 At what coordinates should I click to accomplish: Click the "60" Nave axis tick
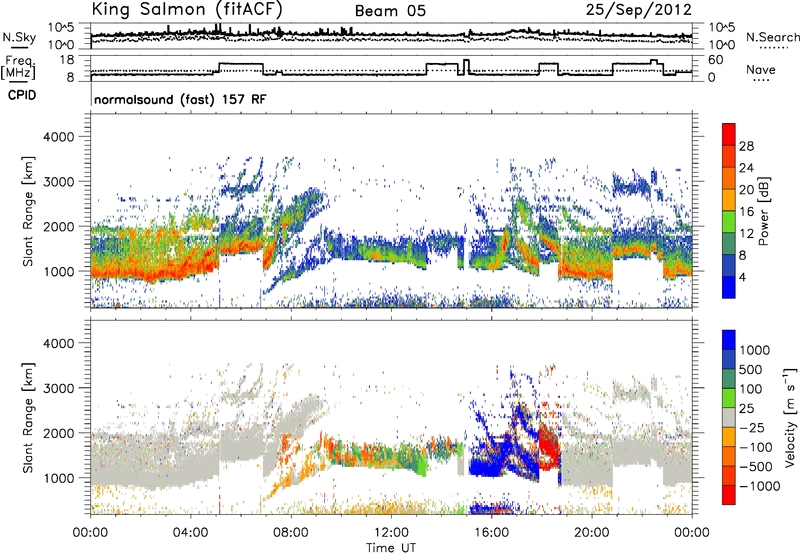tap(716, 60)
